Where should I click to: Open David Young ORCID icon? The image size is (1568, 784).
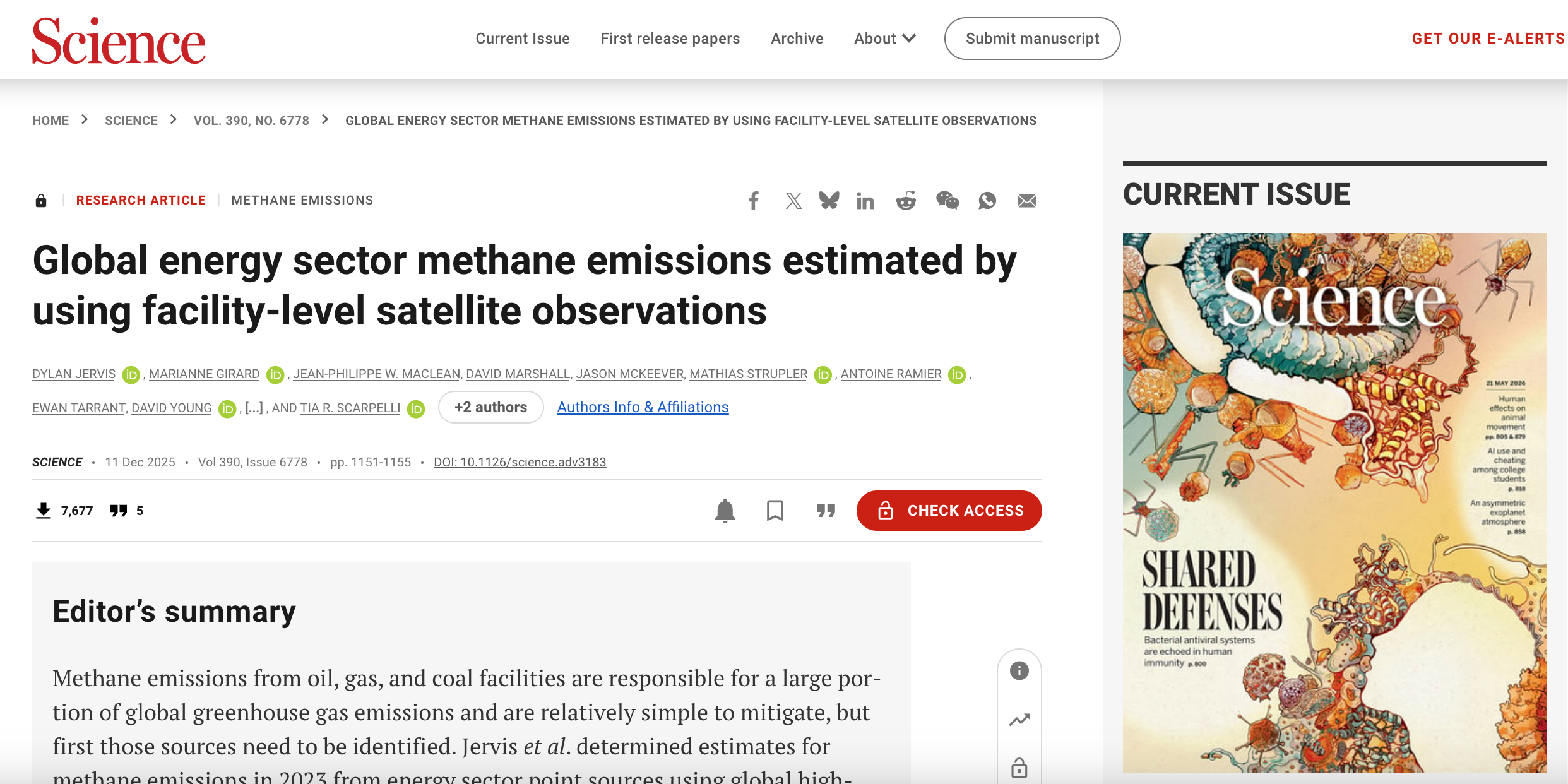point(227,409)
